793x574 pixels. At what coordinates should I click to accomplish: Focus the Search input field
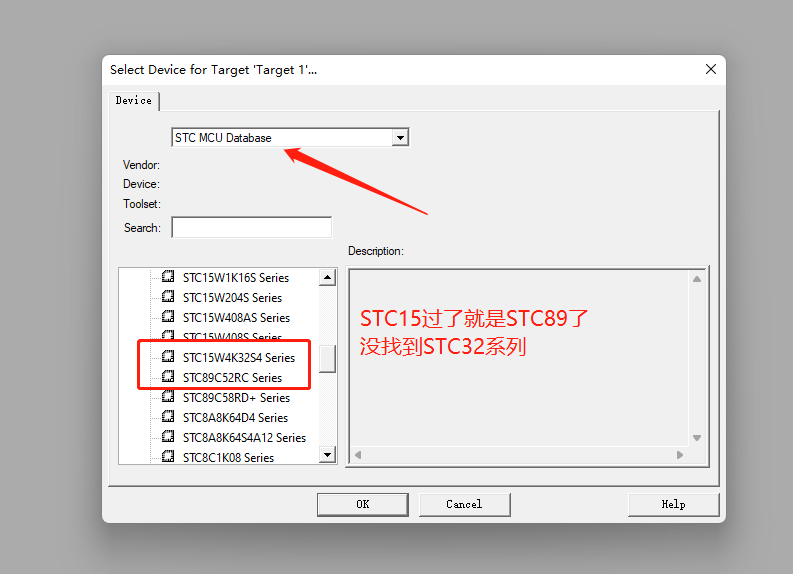252,227
